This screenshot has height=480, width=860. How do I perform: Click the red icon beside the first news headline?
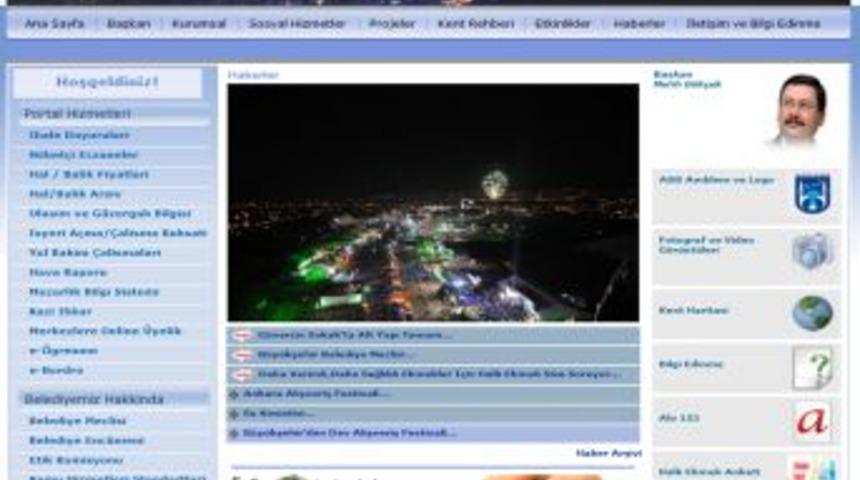tap(242, 335)
